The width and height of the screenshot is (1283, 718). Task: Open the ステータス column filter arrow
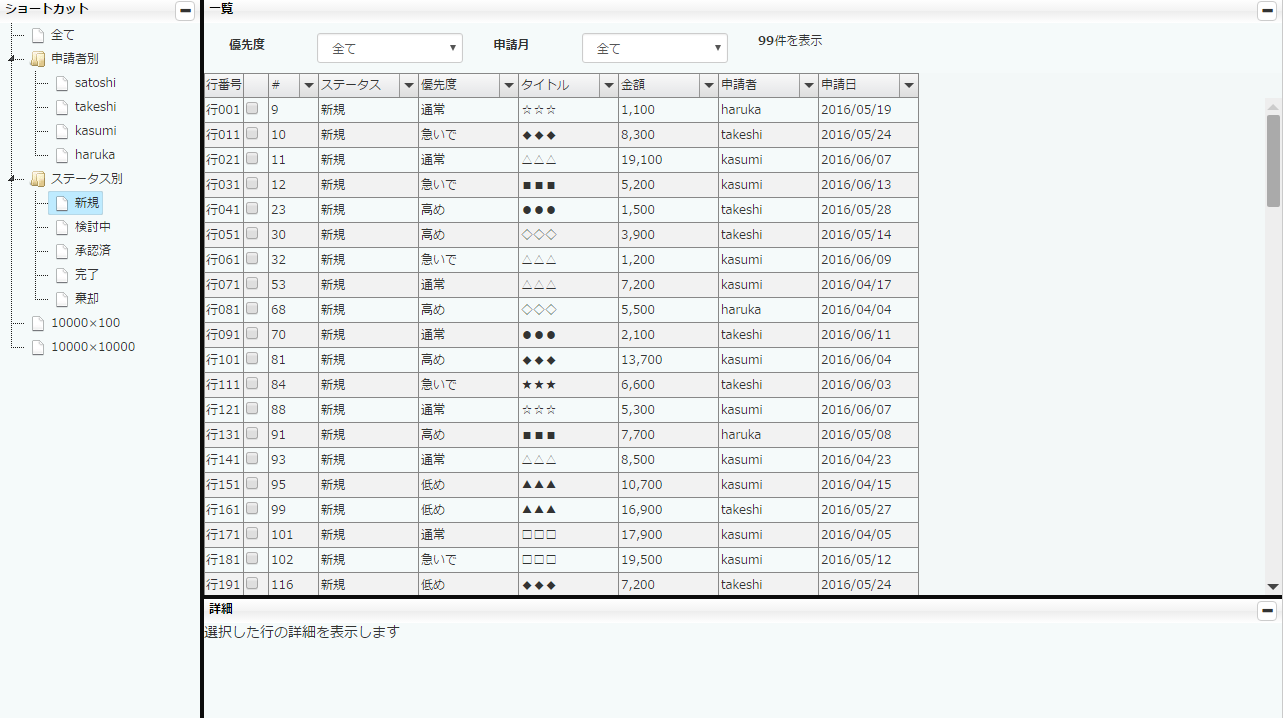click(x=408, y=86)
